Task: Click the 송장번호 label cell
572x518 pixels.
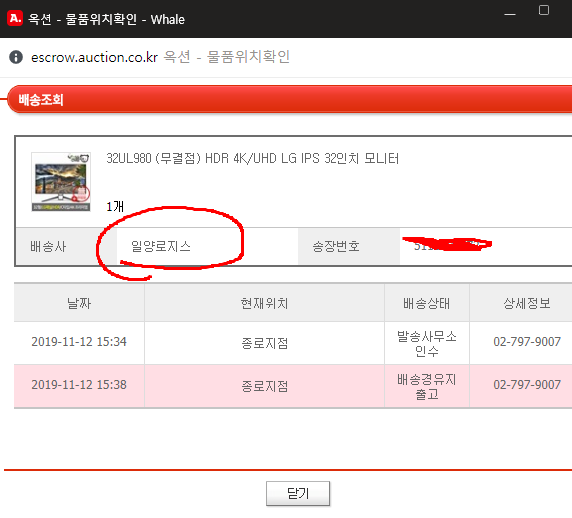Action: [349, 246]
